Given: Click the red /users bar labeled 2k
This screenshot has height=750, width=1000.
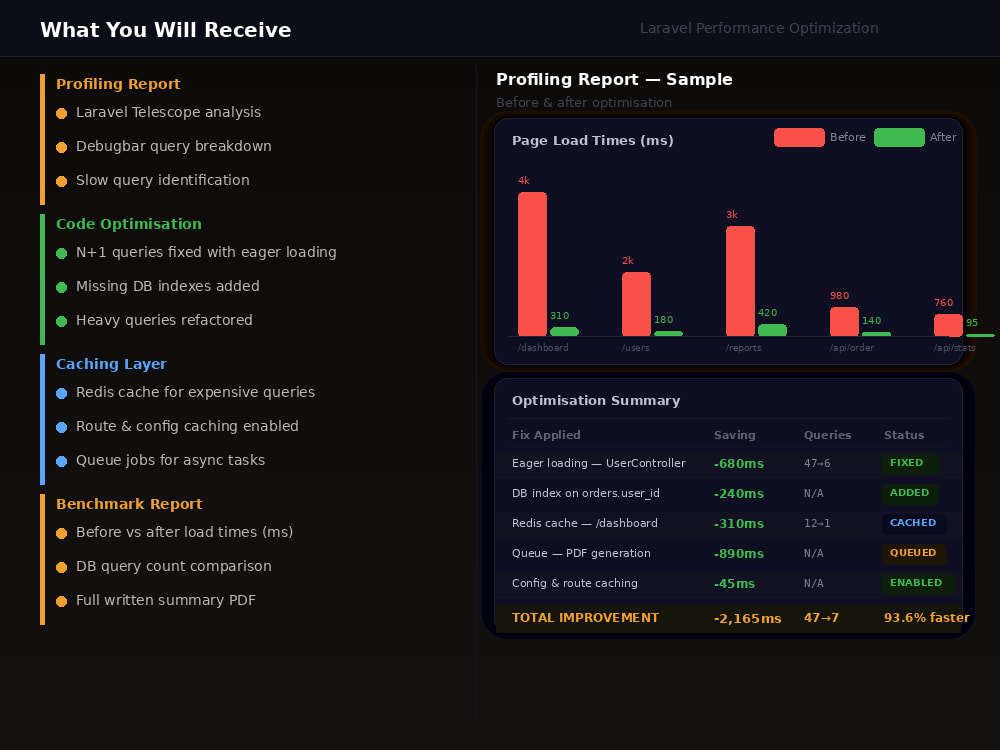Looking at the screenshot, I should 636,304.
